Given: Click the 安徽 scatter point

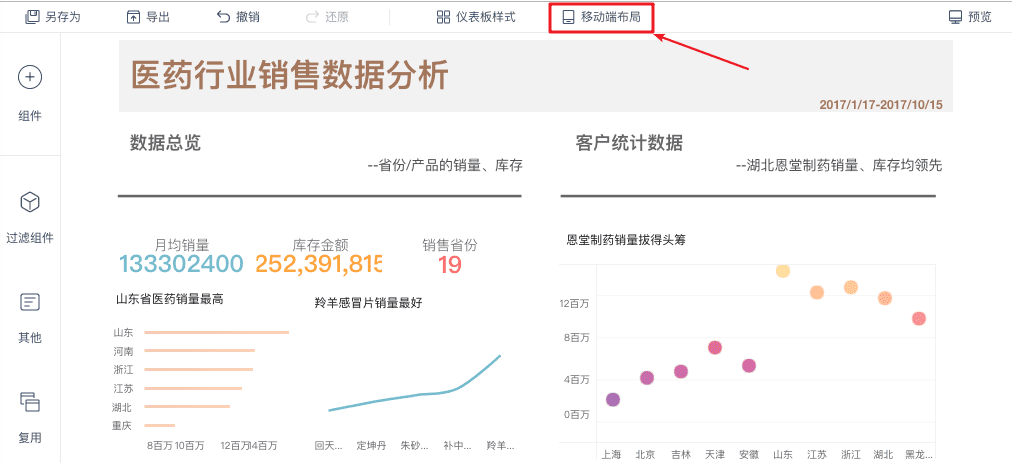Looking at the screenshot, I should pos(749,365).
